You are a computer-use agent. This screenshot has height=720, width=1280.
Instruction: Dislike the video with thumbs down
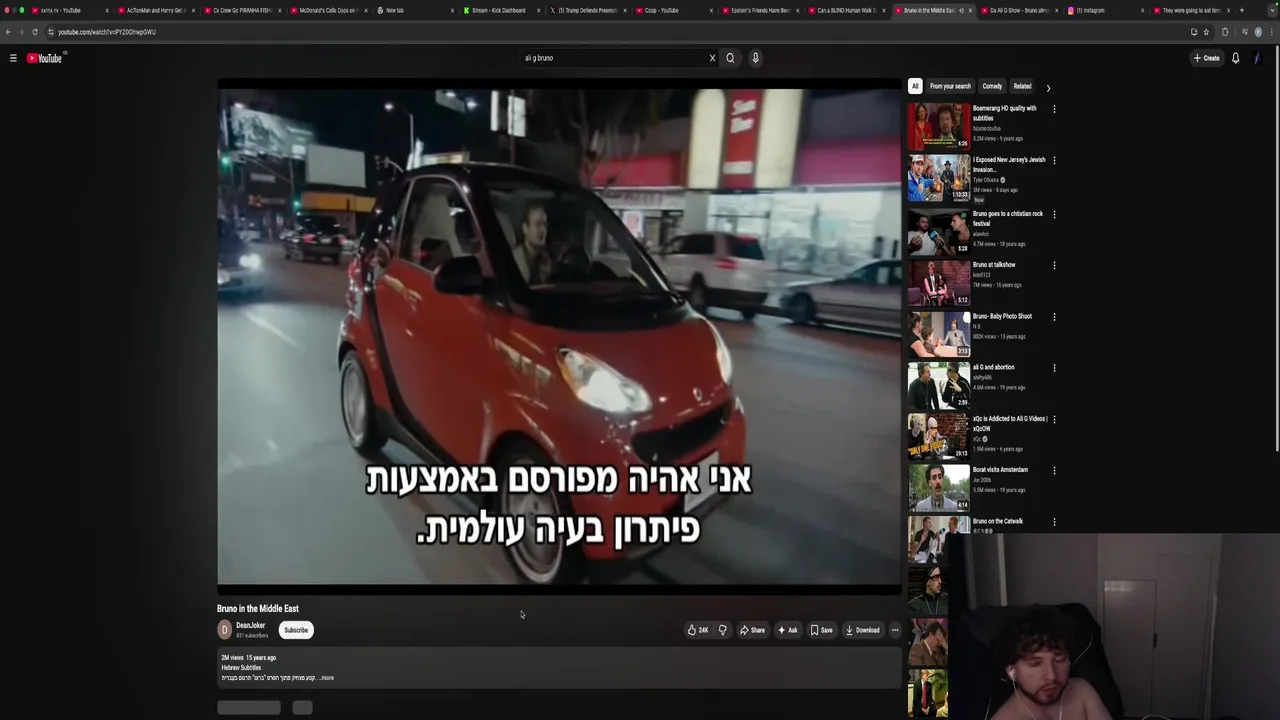click(722, 630)
